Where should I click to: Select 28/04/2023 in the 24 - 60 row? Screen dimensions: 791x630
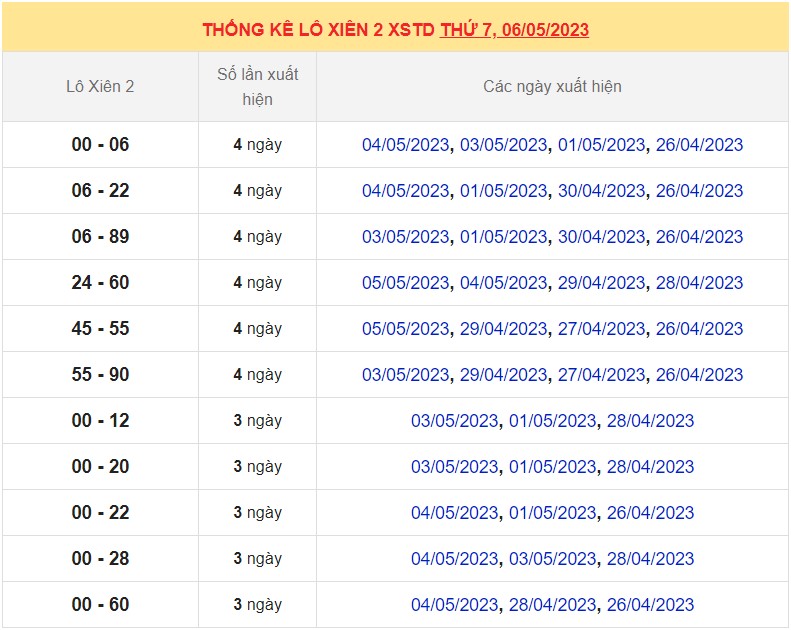point(699,283)
